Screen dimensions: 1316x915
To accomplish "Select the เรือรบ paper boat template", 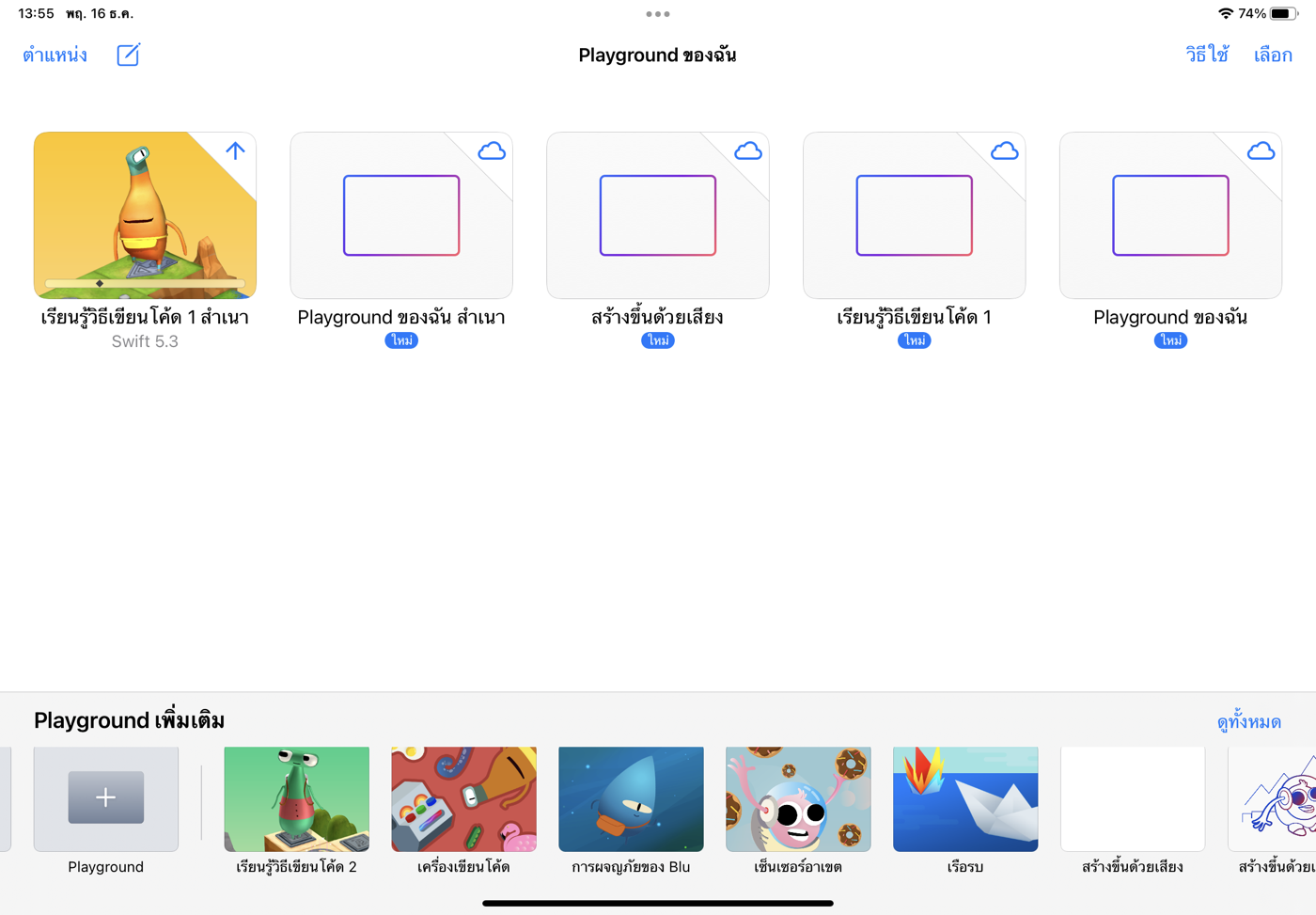I will 965,798.
